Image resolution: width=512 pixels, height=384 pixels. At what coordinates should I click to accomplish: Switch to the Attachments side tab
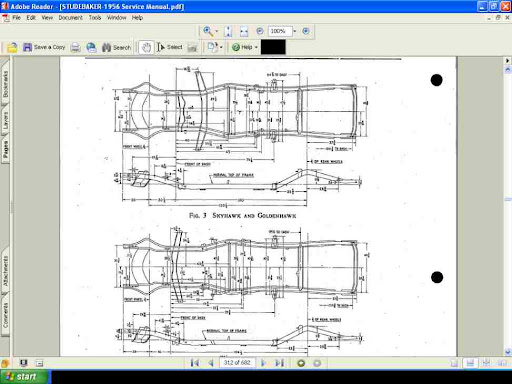5,271
